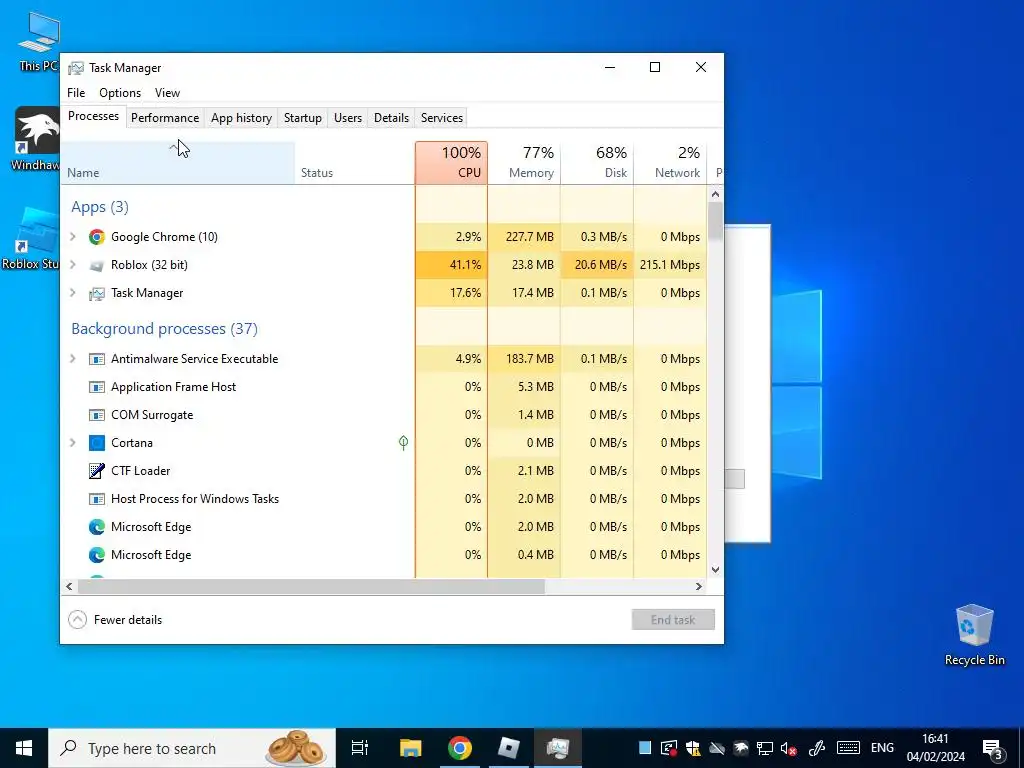Click the Cortana green leaf suspended icon
The height and width of the screenshot is (768, 1024).
[404, 443]
